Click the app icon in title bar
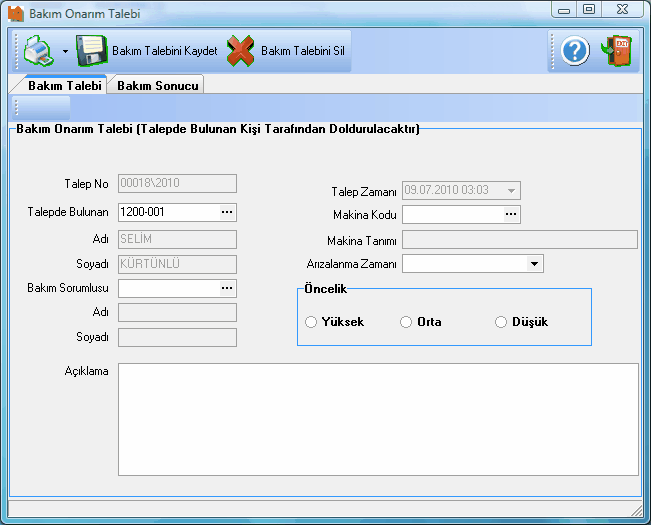The width and height of the screenshot is (651, 525). [16, 14]
